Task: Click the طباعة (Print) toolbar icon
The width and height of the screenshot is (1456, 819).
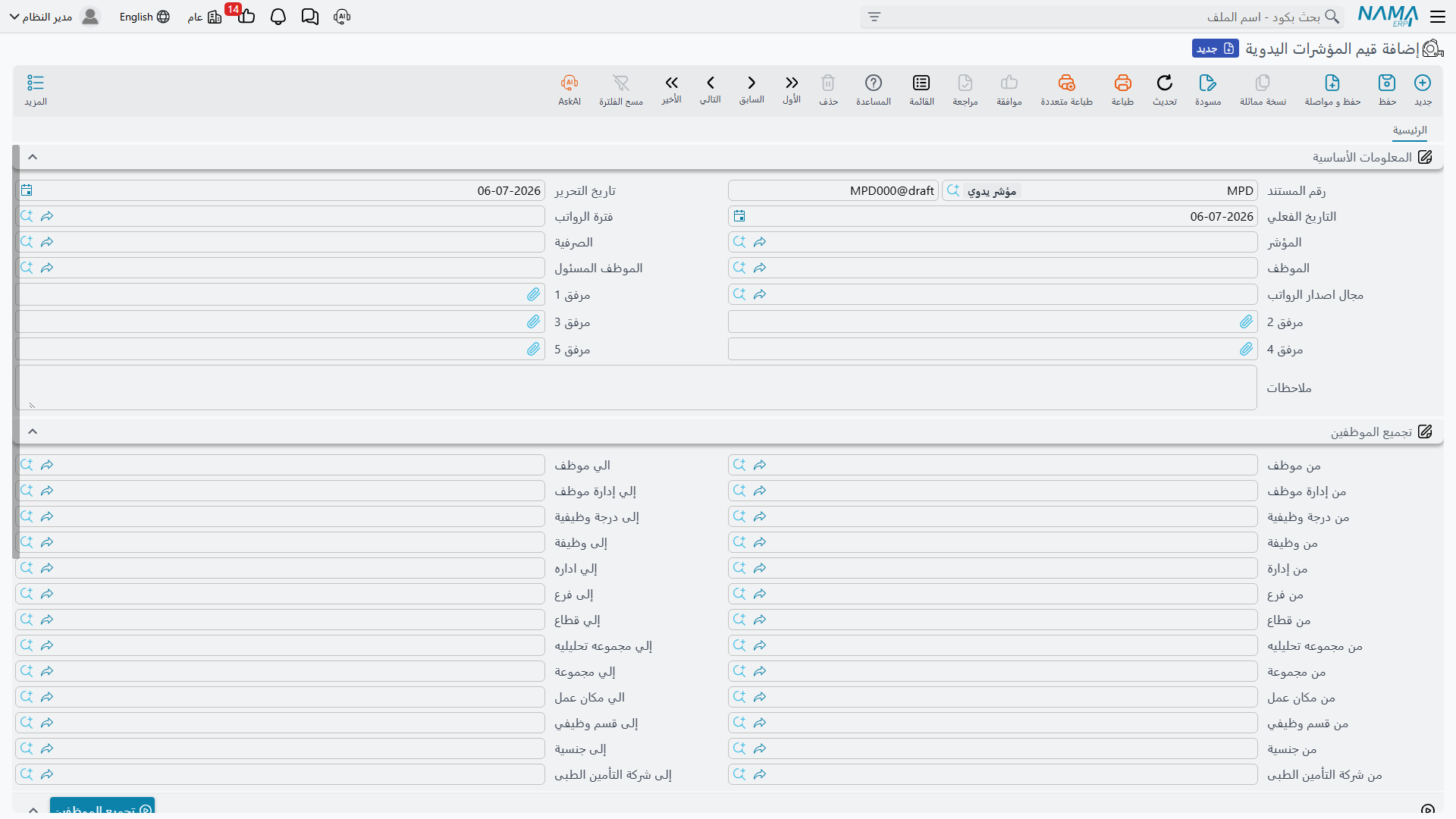Action: [1122, 83]
